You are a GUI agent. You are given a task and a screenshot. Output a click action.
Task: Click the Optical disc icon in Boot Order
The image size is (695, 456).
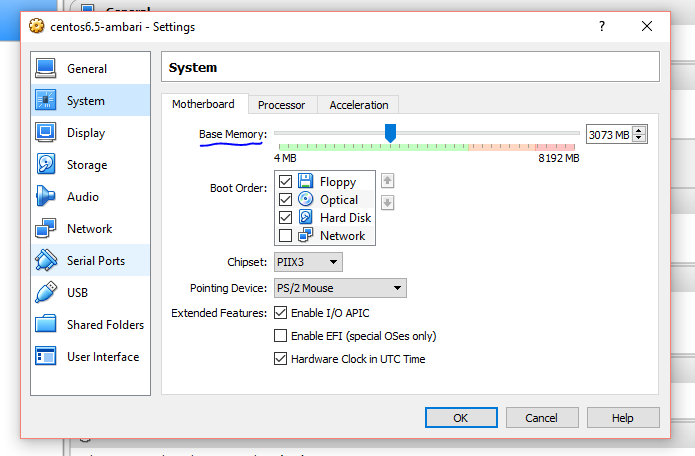click(x=305, y=199)
